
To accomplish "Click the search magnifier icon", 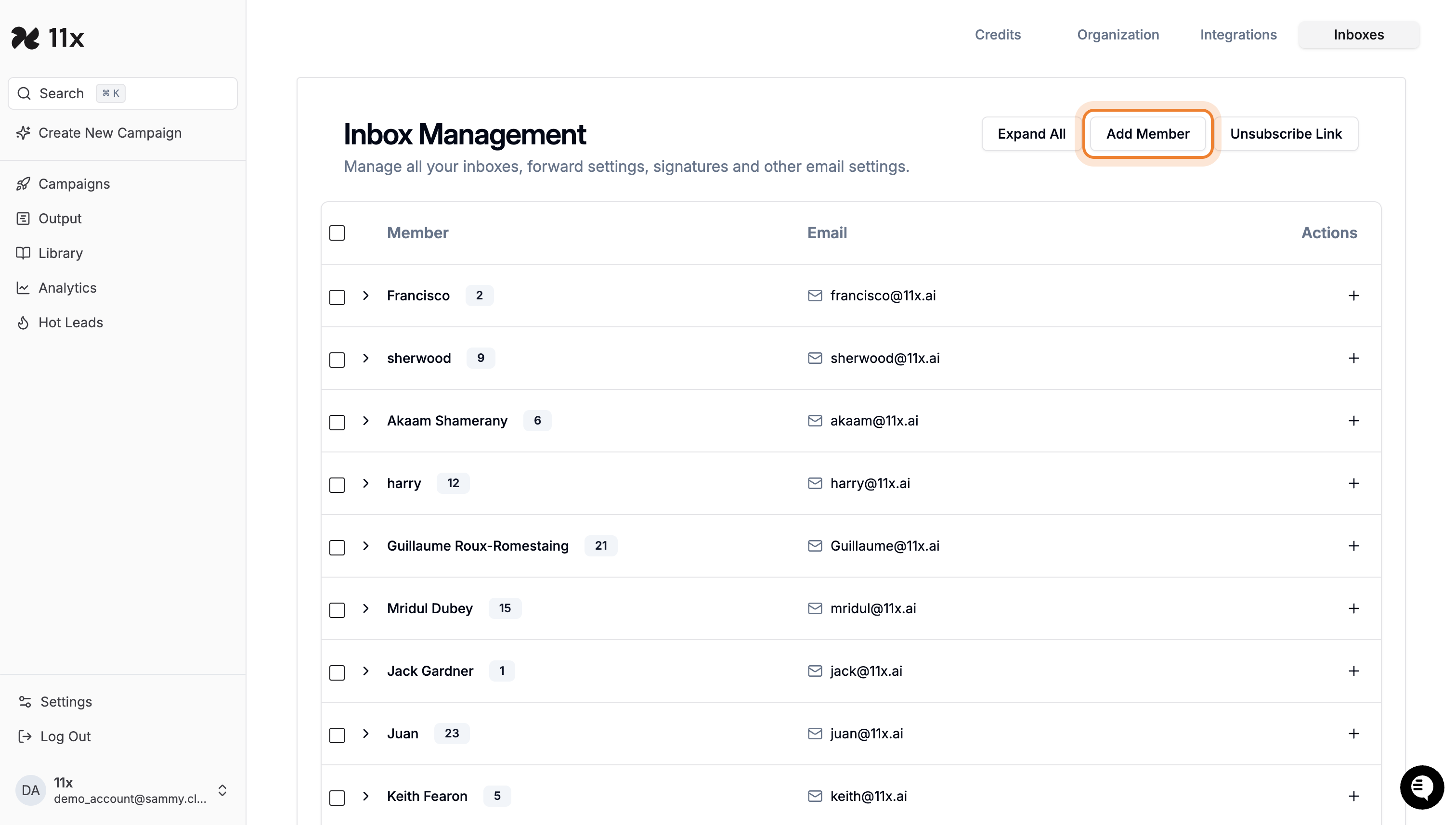I will [24, 93].
